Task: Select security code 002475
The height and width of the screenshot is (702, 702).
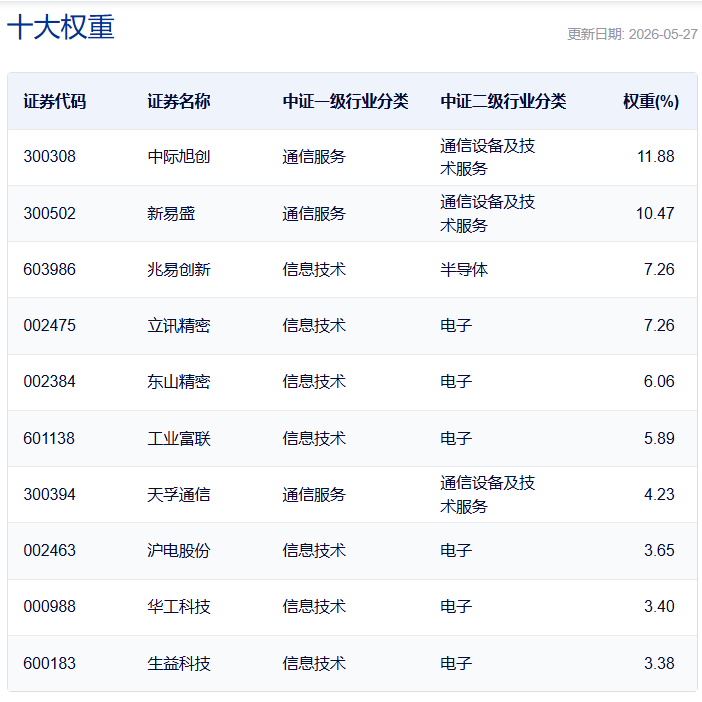Action: tap(50, 325)
